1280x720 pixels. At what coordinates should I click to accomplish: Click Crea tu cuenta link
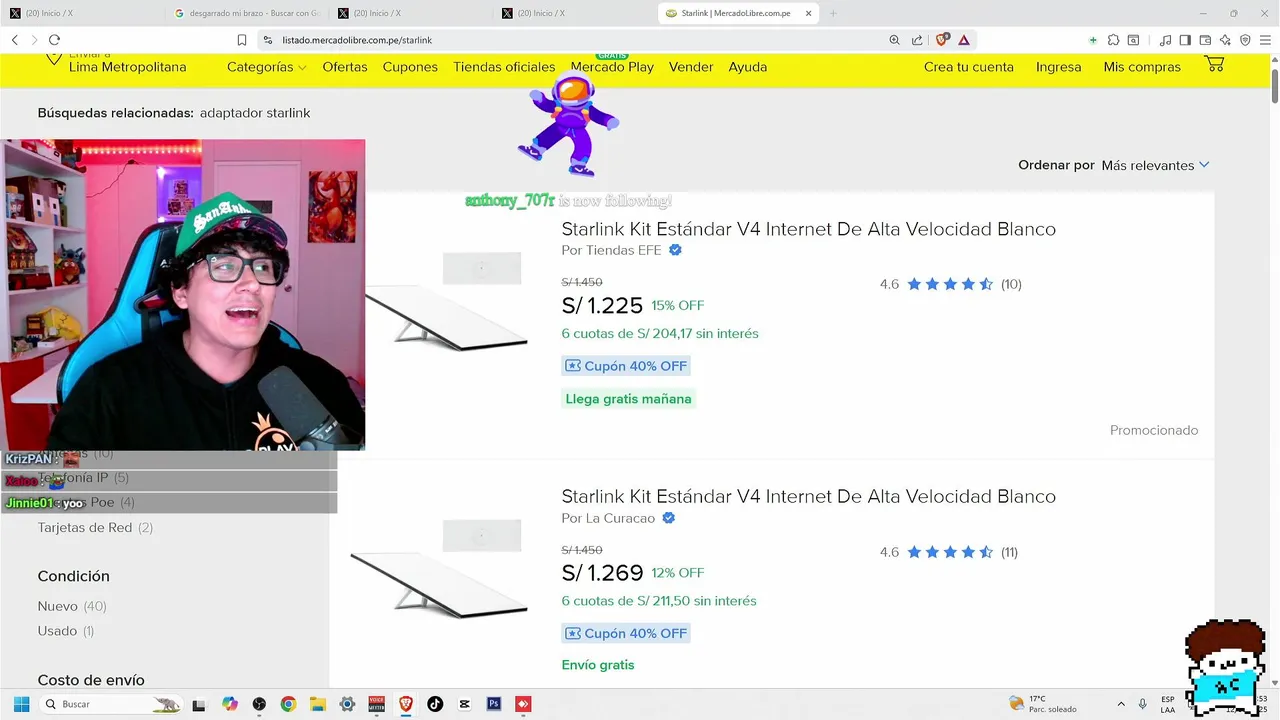[x=969, y=67]
